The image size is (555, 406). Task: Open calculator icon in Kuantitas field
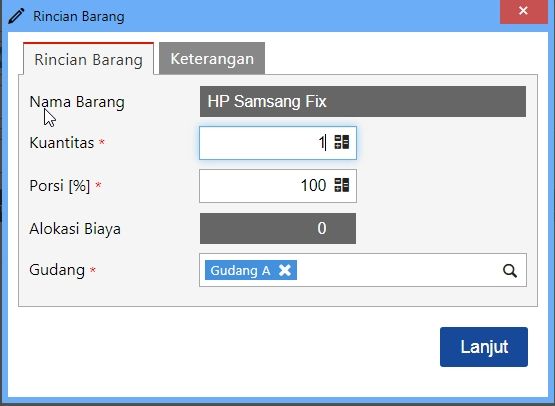coord(342,142)
